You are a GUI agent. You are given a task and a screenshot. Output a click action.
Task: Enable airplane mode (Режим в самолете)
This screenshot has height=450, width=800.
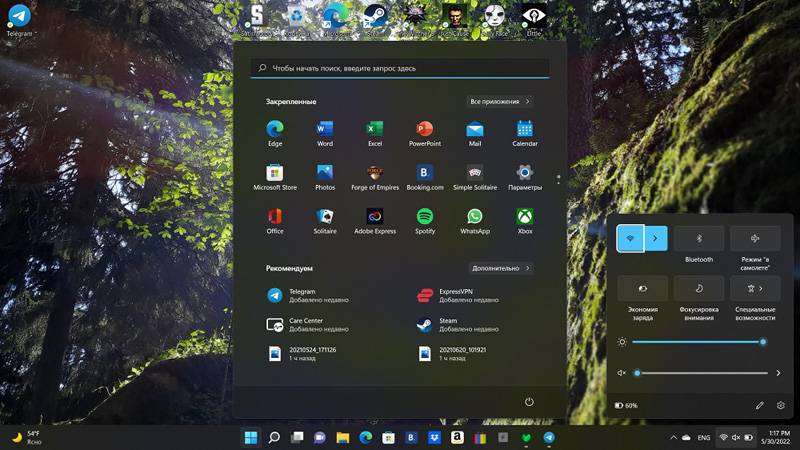[755, 238]
